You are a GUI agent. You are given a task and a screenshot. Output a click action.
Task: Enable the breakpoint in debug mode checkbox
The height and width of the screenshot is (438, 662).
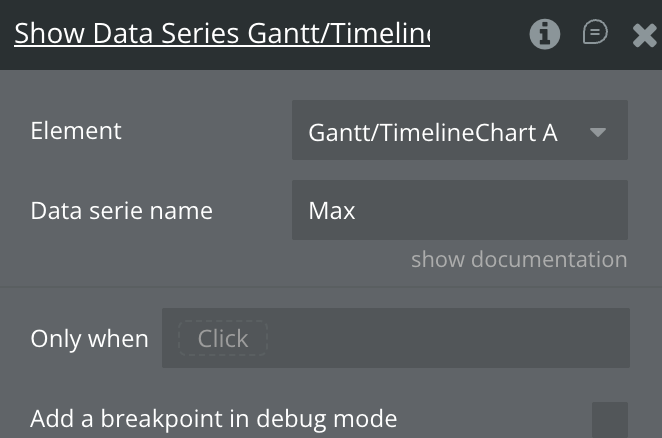click(x=609, y=419)
